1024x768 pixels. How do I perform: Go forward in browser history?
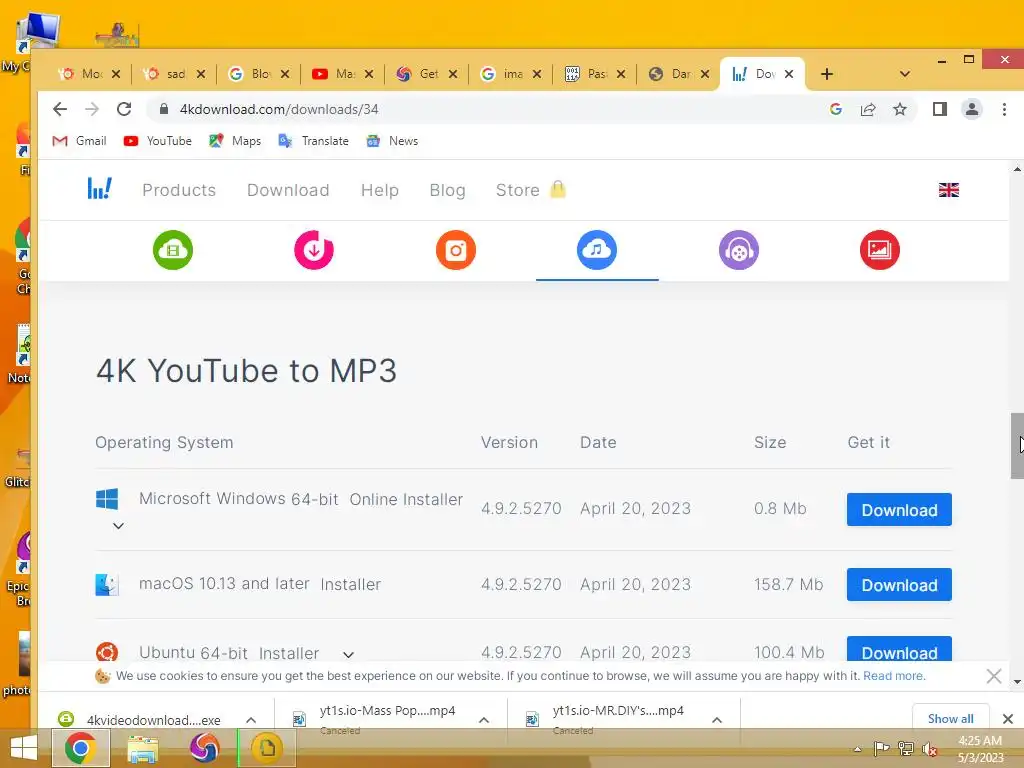(92, 109)
